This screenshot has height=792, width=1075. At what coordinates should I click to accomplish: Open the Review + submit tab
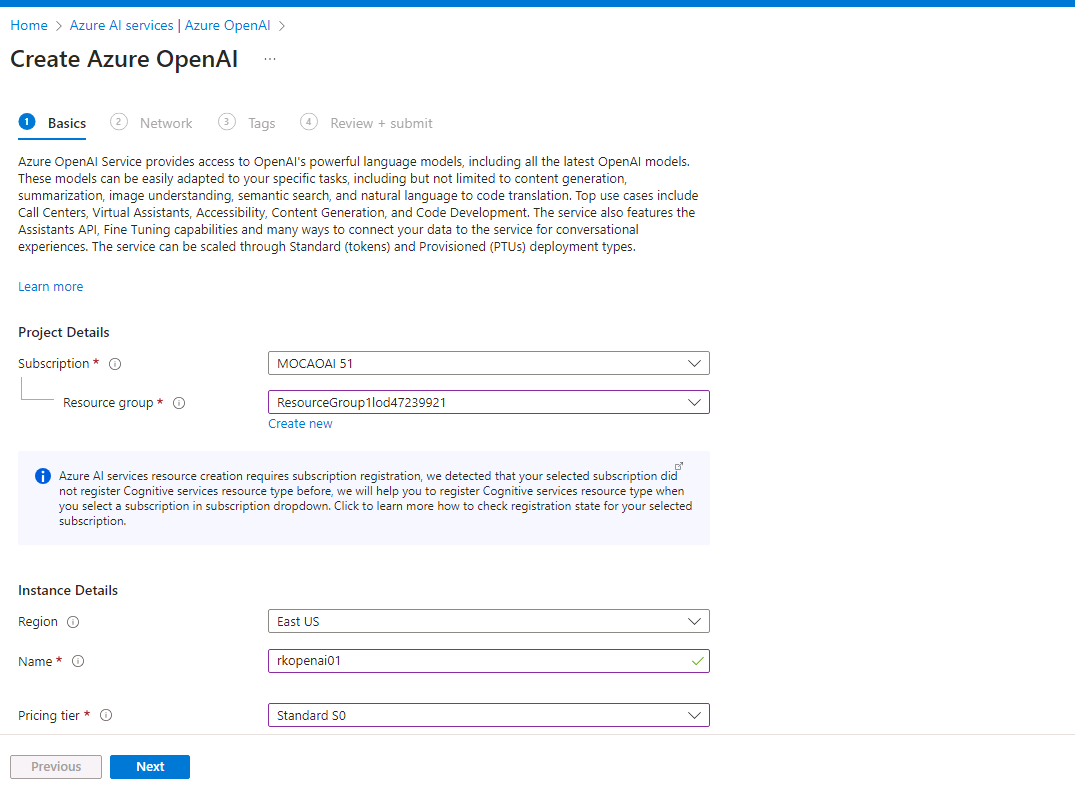(x=381, y=123)
